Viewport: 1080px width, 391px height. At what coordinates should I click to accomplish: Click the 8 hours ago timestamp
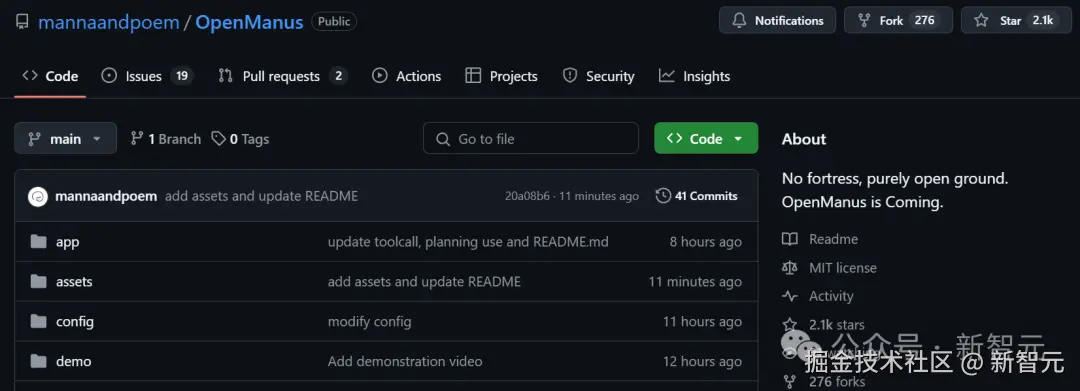(705, 242)
